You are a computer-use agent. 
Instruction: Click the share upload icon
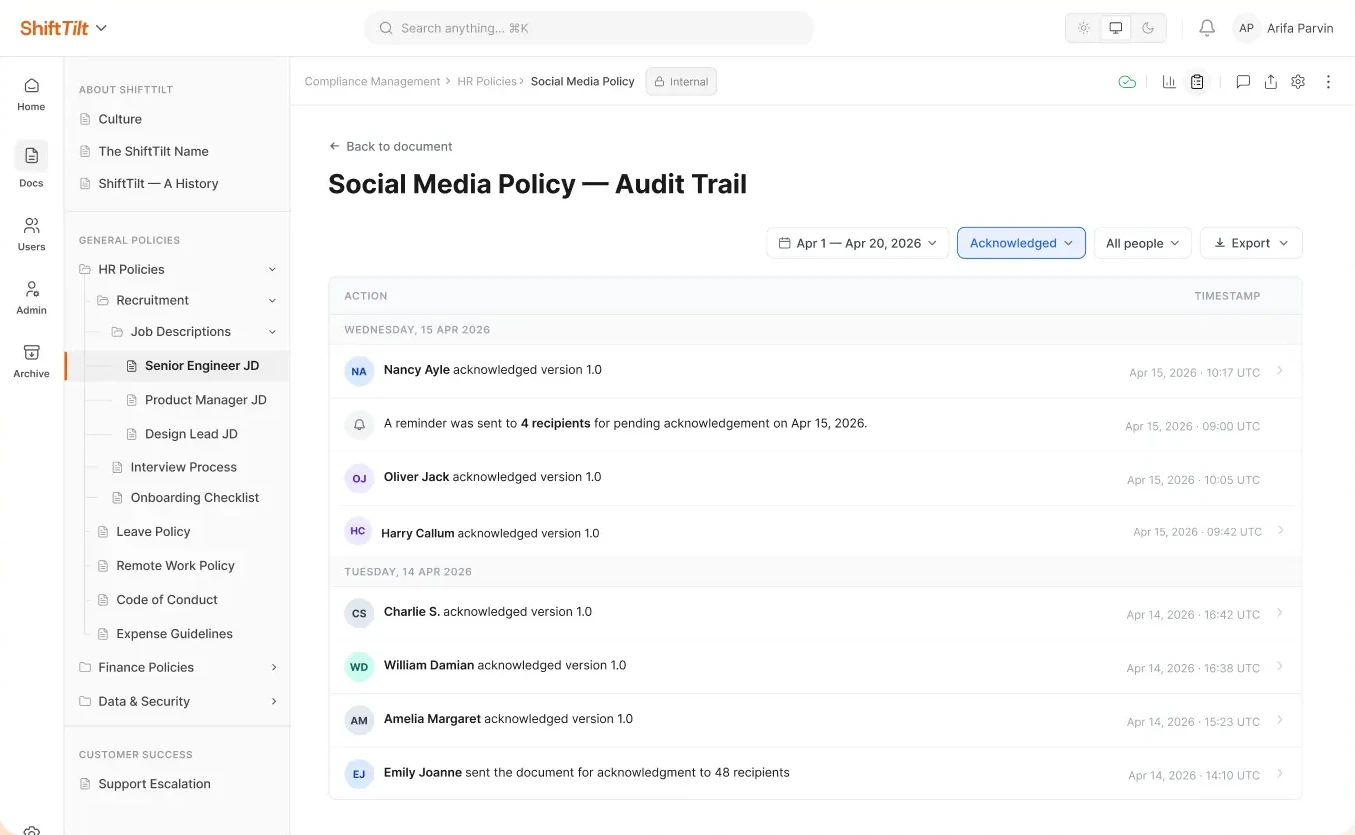(1271, 82)
